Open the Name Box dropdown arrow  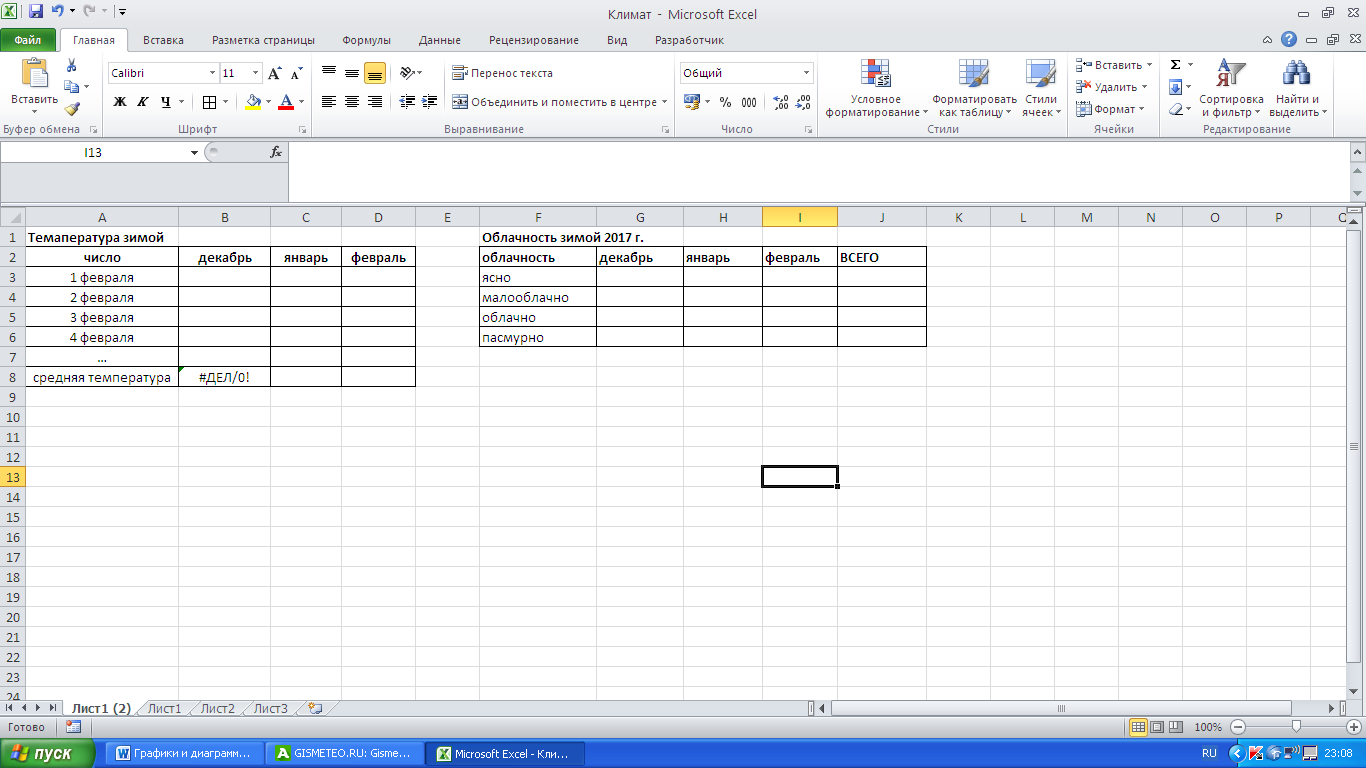(x=195, y=152)
